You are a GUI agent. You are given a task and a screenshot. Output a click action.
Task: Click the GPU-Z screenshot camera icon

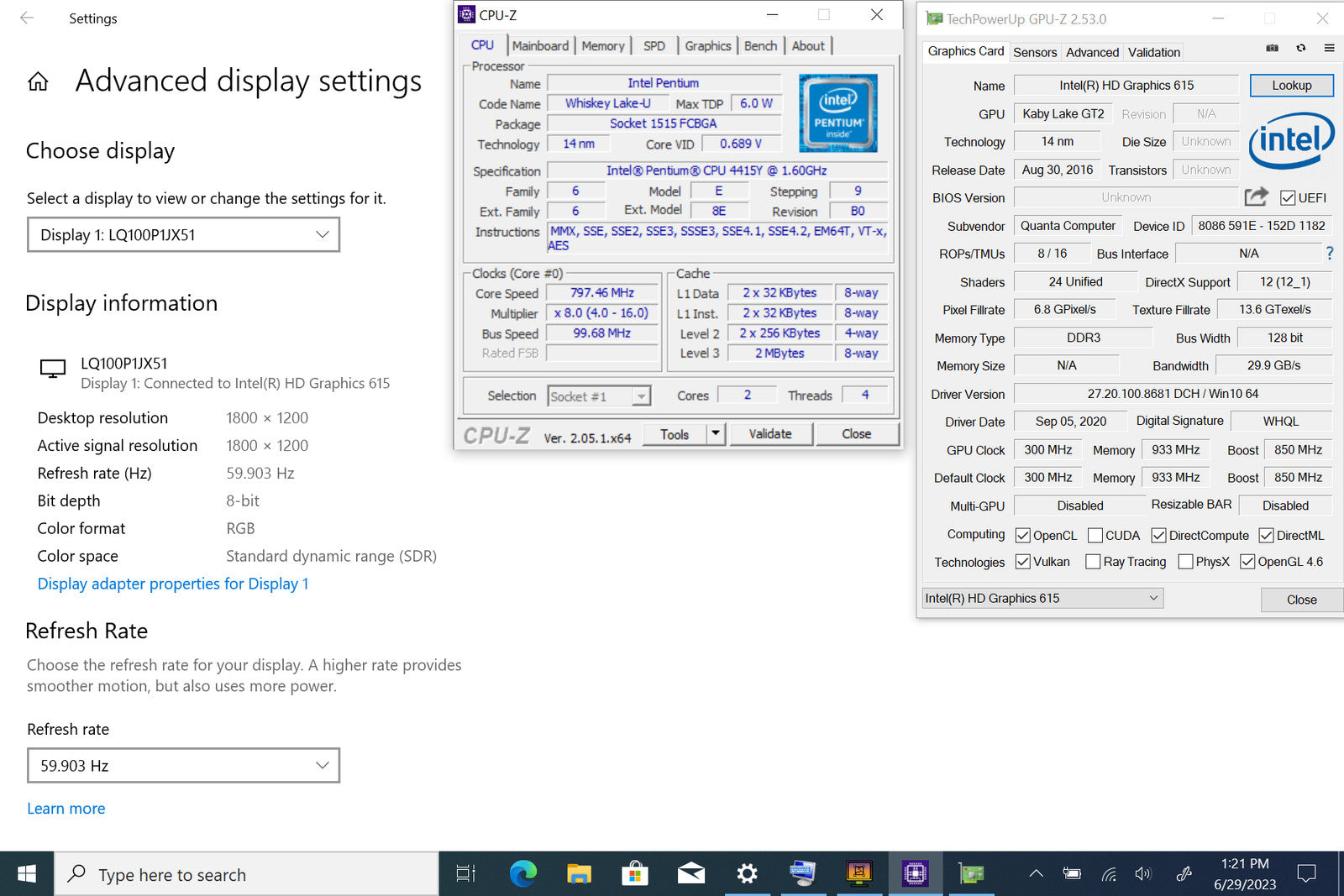1272,49
